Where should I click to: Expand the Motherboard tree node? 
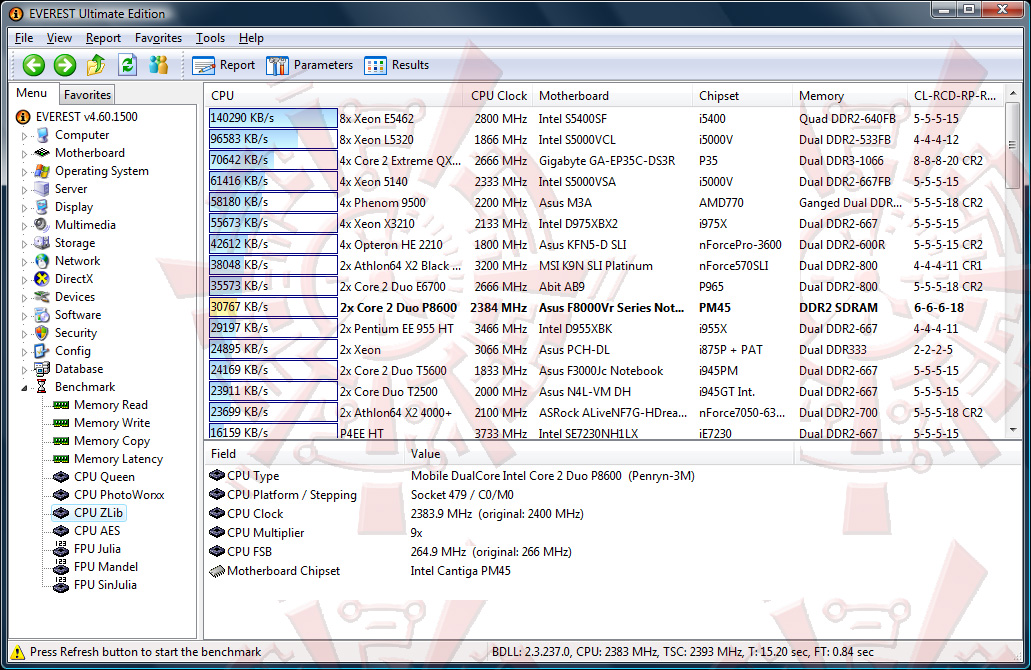[25, 154]
